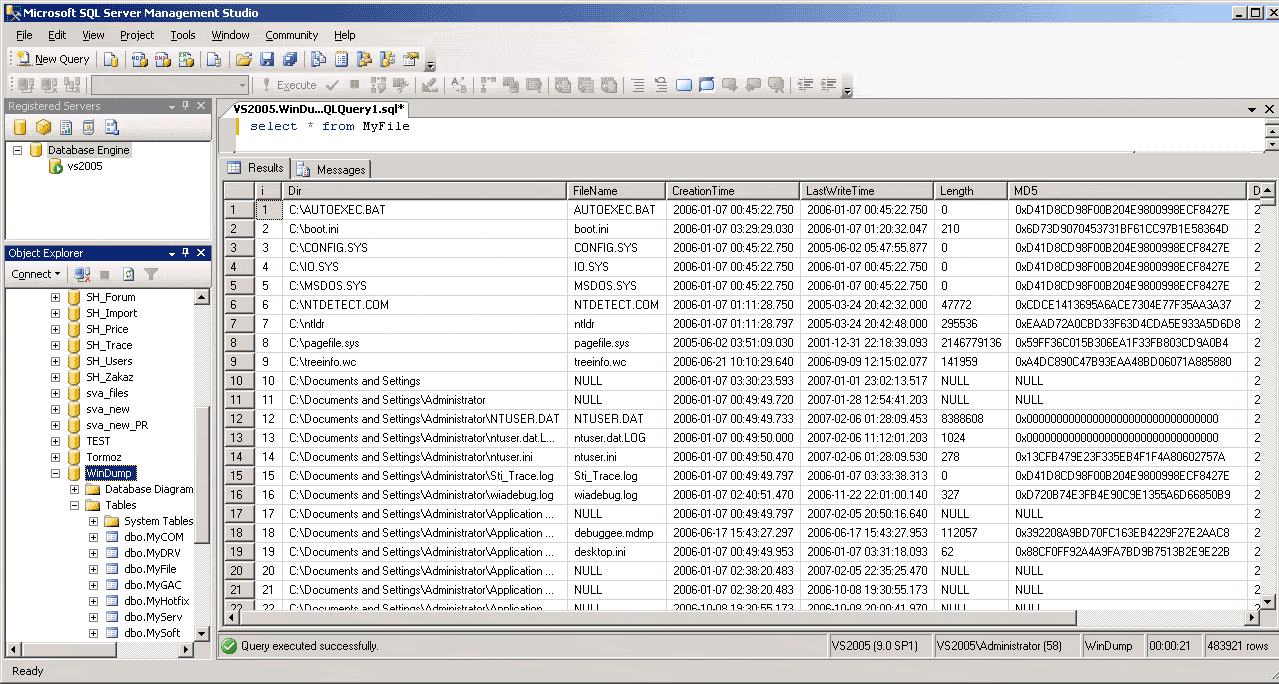Click the vs2005 registered server
The image size is (1279, 684).
pos(85,166)
